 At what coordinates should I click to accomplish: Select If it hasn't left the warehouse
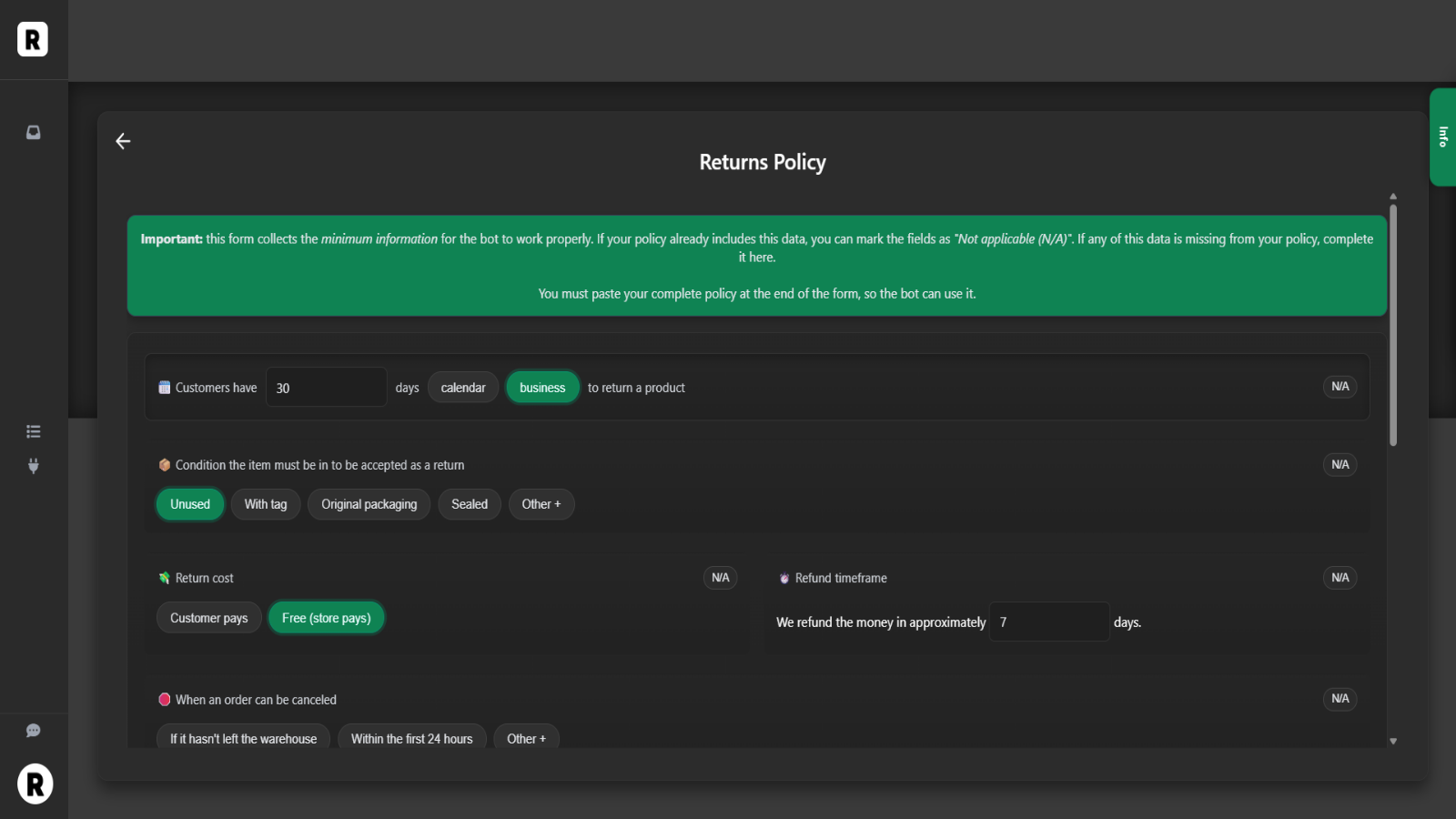(x=242, y=738)
